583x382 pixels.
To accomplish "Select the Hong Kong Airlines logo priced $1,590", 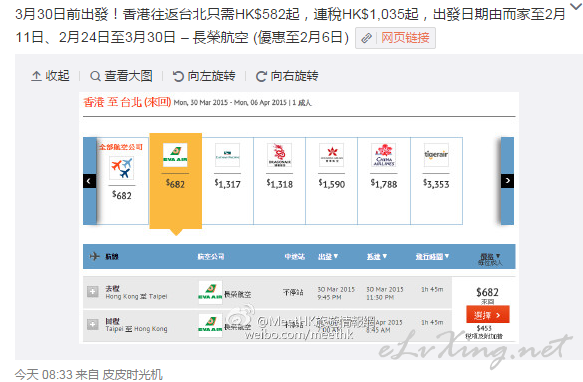I will [332, 155].
